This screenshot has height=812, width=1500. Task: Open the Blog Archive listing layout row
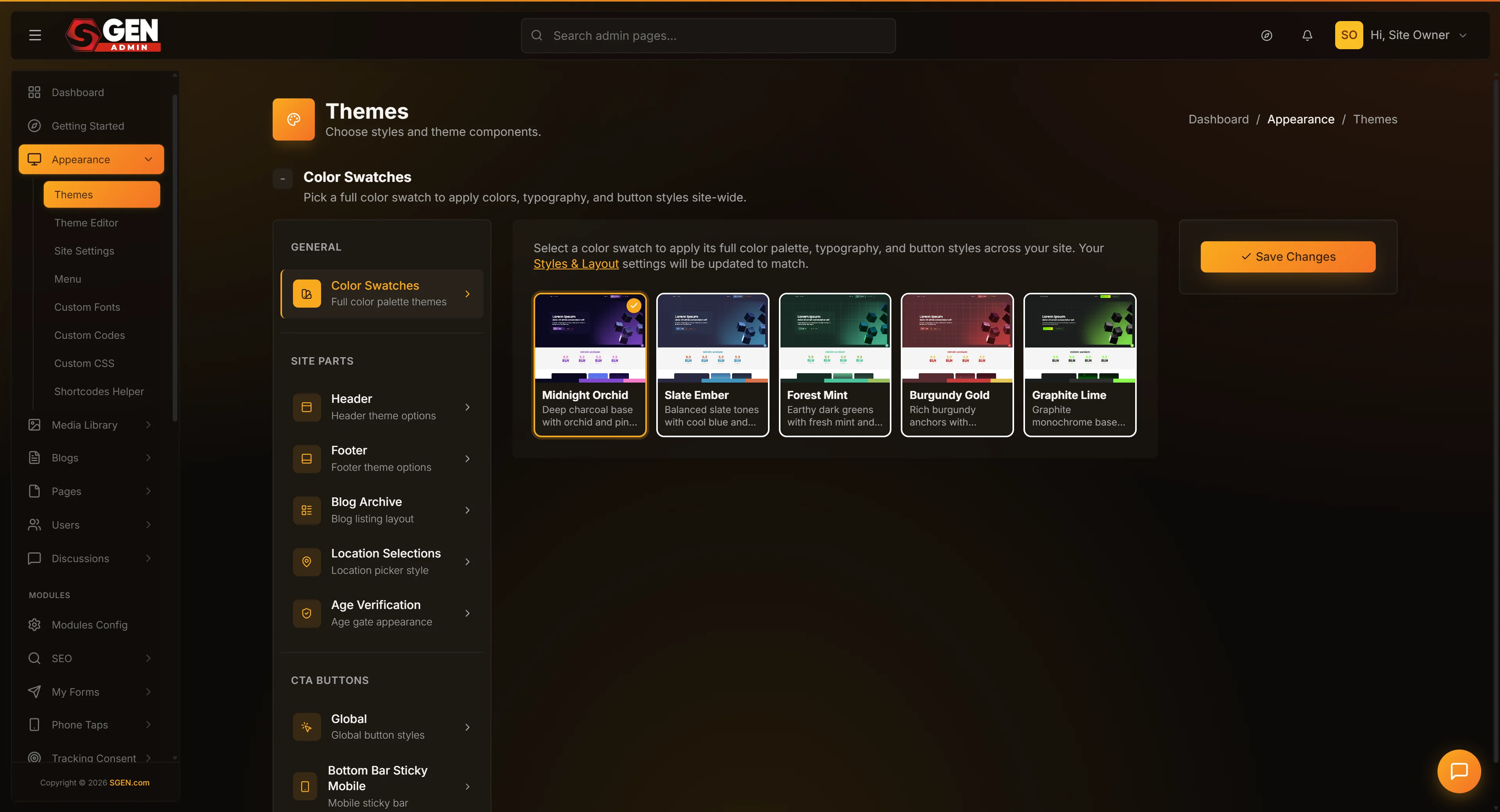point(382,510)
